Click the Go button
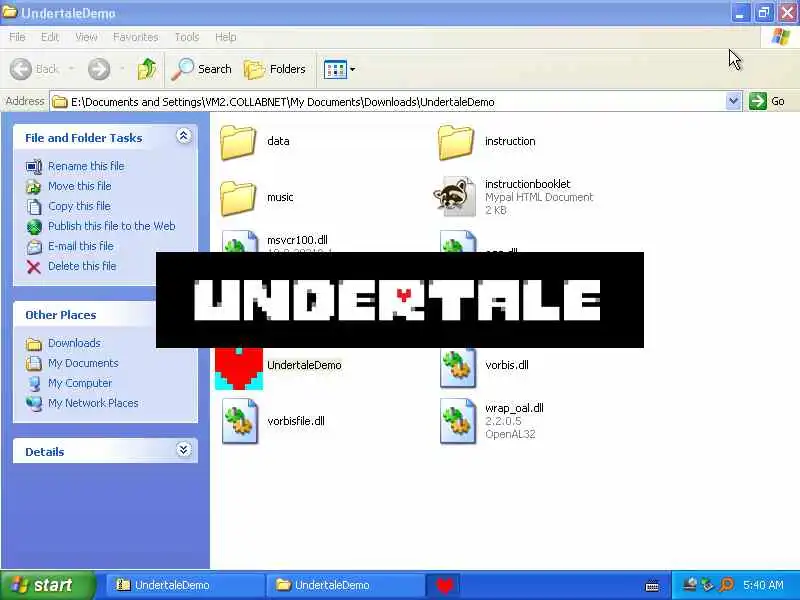Viewport: 800px width, 600px height. point(767,101)
